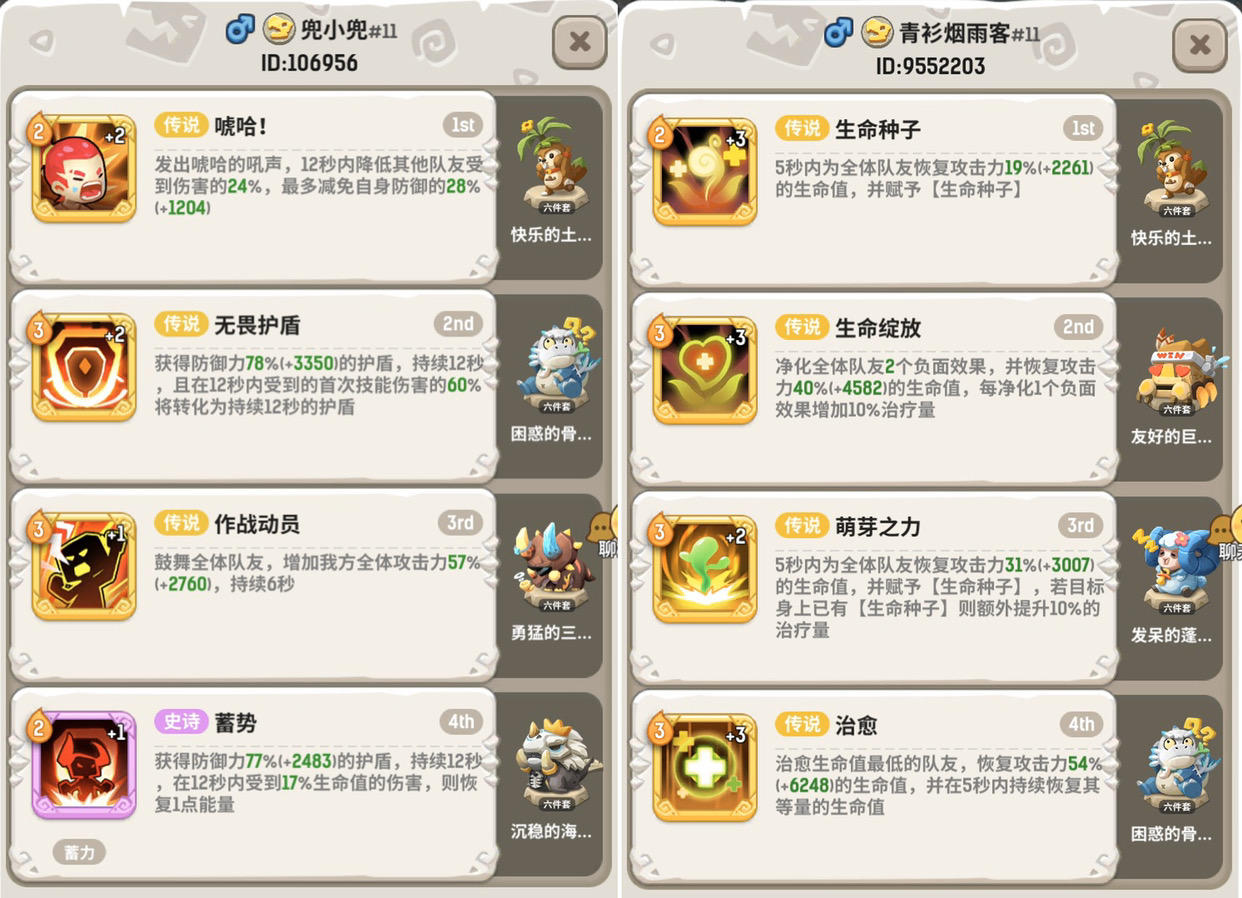This screenshot has width=1242, height=898.
Task: Select the 生命种子 skill icon
Action: tap(705, 171)
